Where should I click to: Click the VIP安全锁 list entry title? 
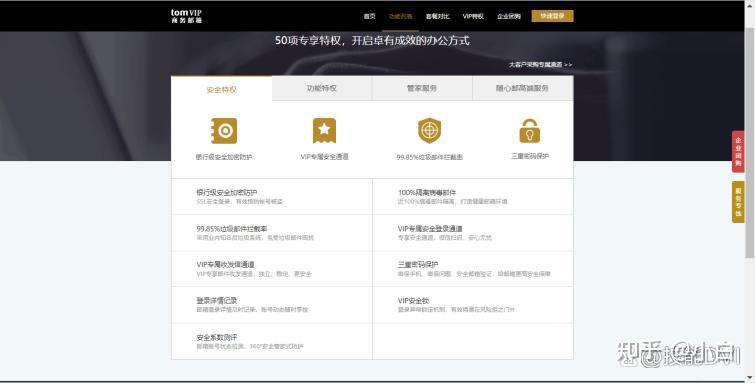coord(413,301)
